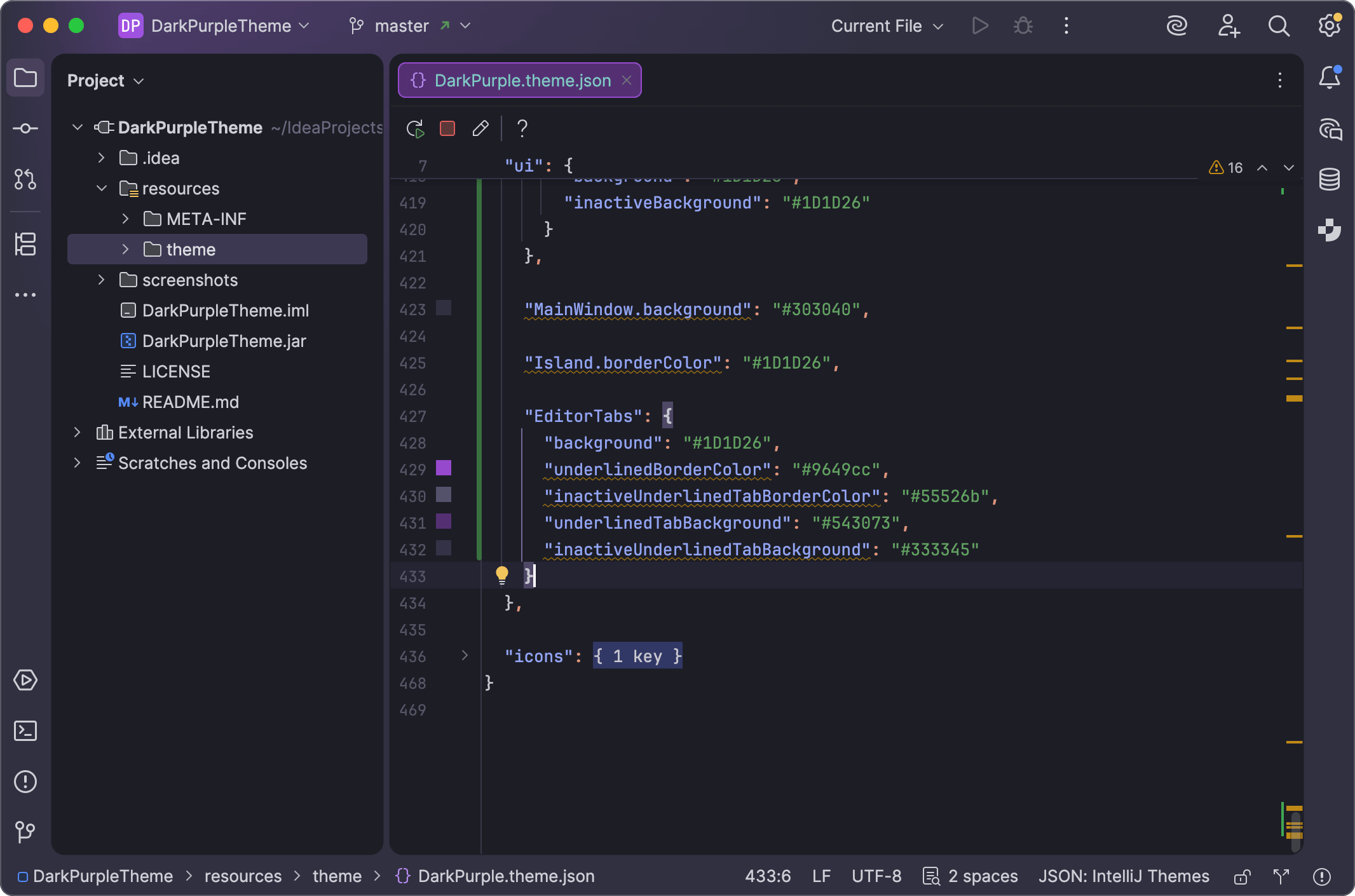Image resolution: width=1355 pixels, height=896 pixels.
Task: Open the Pull Requests tool window
Action: tap(25, 180)
